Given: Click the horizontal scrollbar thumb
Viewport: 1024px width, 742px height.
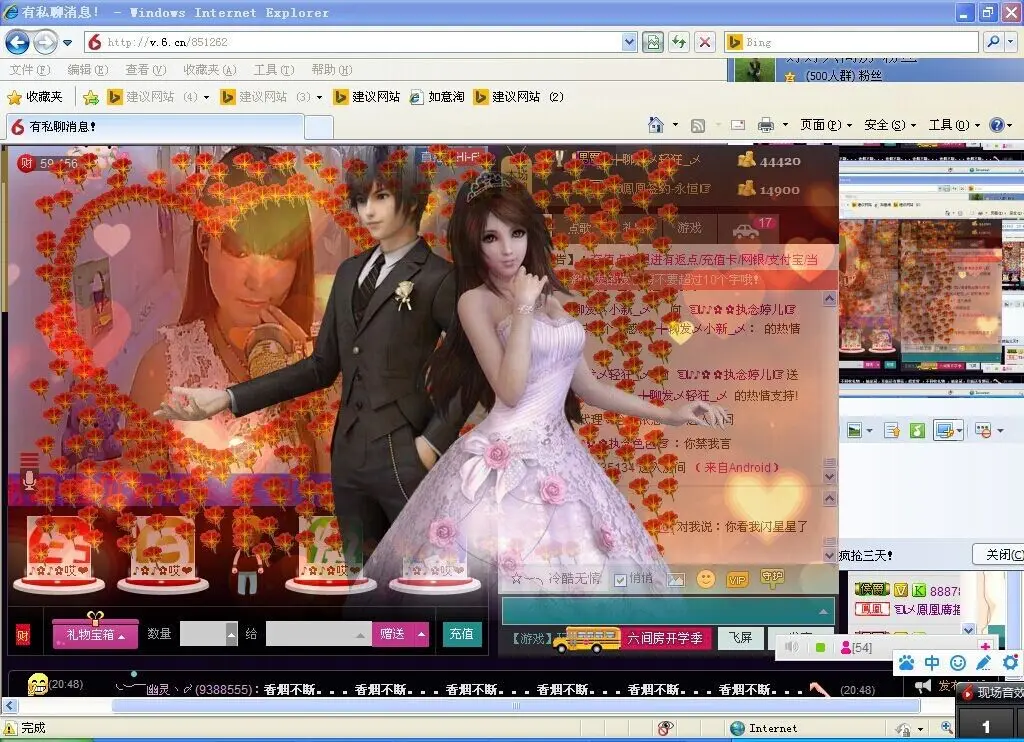Looking at the screenshot, I should click(x=516, y=705).
